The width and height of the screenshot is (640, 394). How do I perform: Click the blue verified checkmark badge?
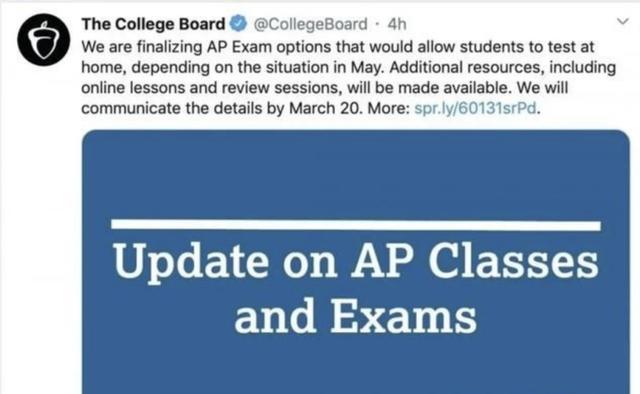tap(238, 23)
